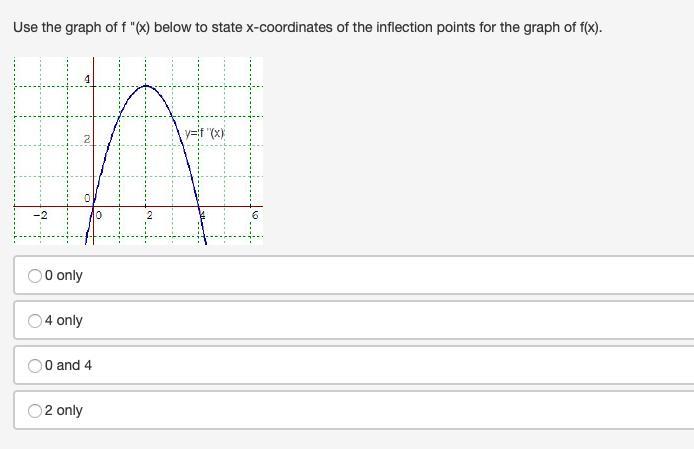Screen dimensions: 694x449
Task: Click the x-axis label "2" below the axis
Action: point(150,215)
